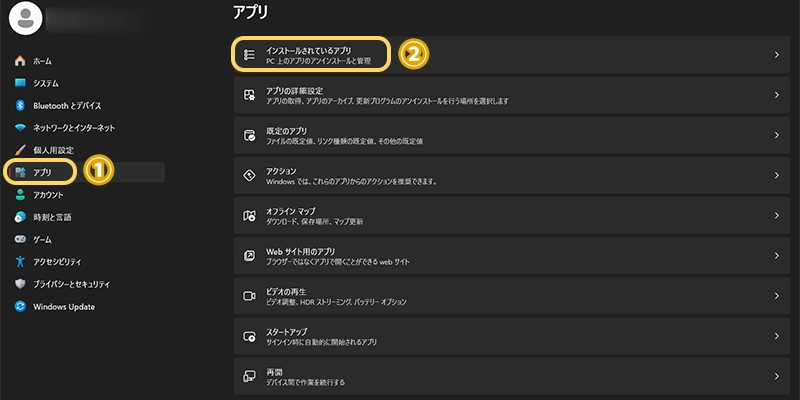800x400 pixels.
Task: Go to システム settings in sidebar
Action: tap(45, 84)
